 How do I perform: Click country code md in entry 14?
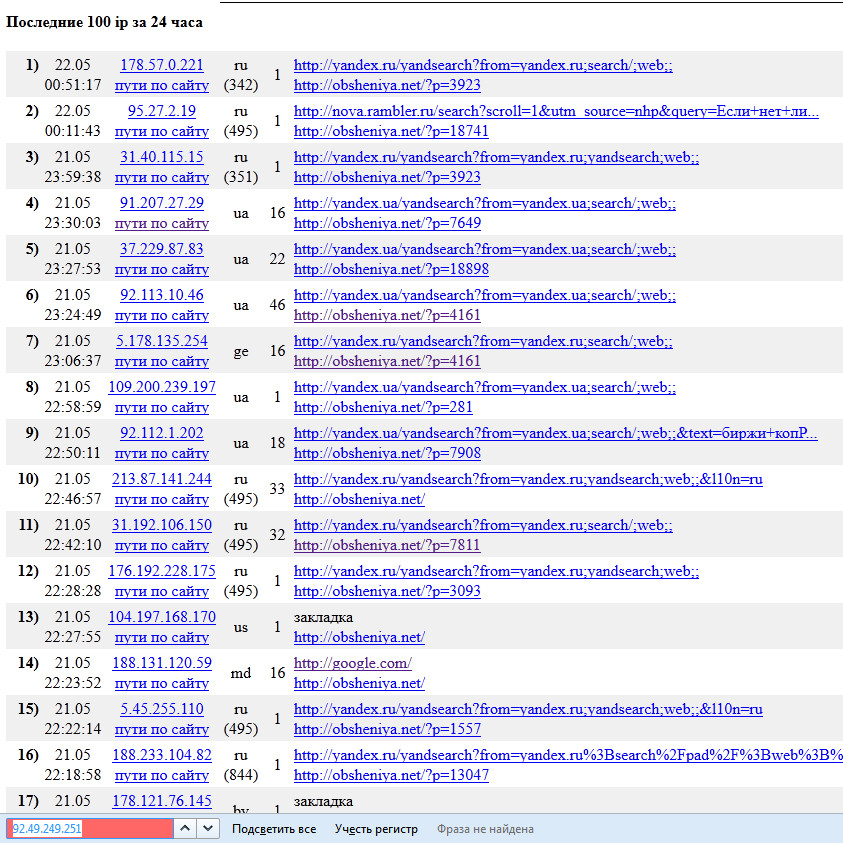[241, 673]
